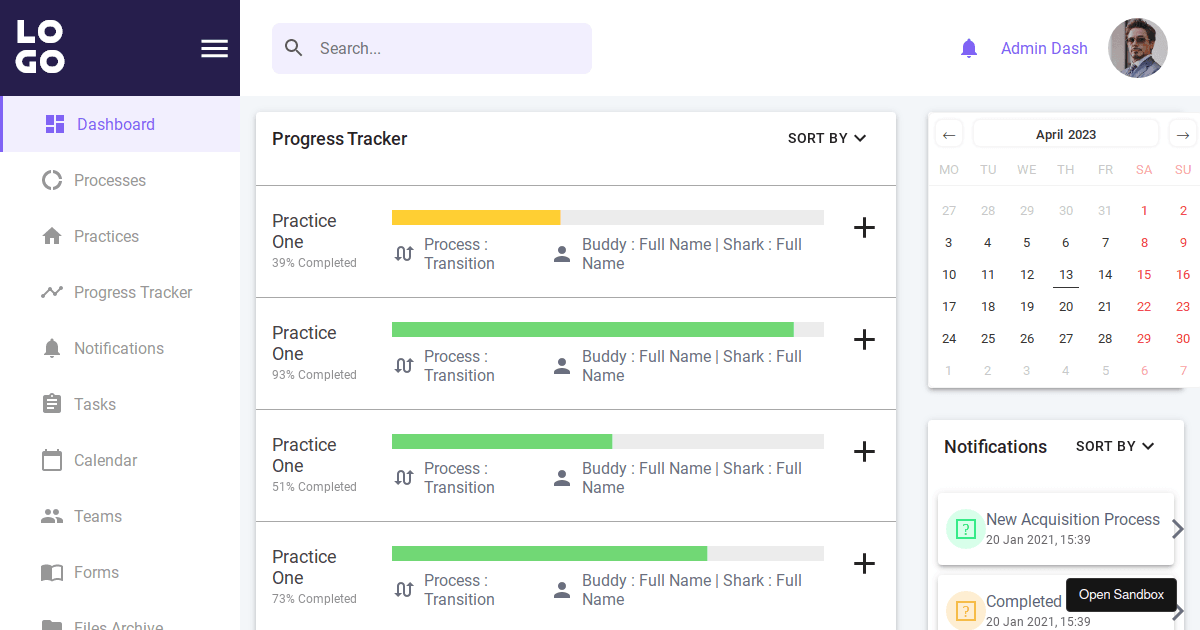
Task: Click the 51% green progress bar
Action: coord(502,442)
